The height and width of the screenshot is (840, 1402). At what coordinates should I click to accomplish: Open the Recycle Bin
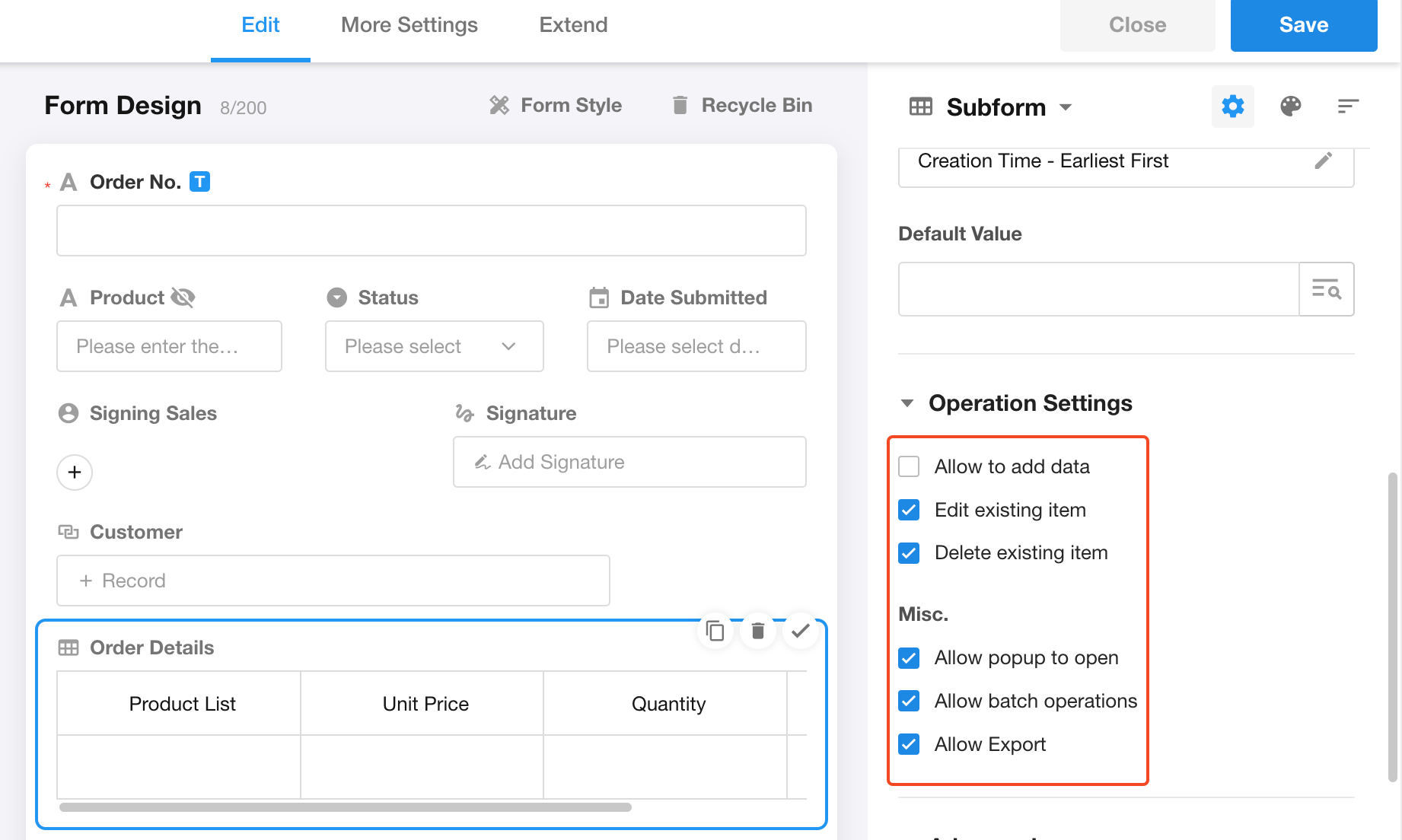[x=742, y=105]
